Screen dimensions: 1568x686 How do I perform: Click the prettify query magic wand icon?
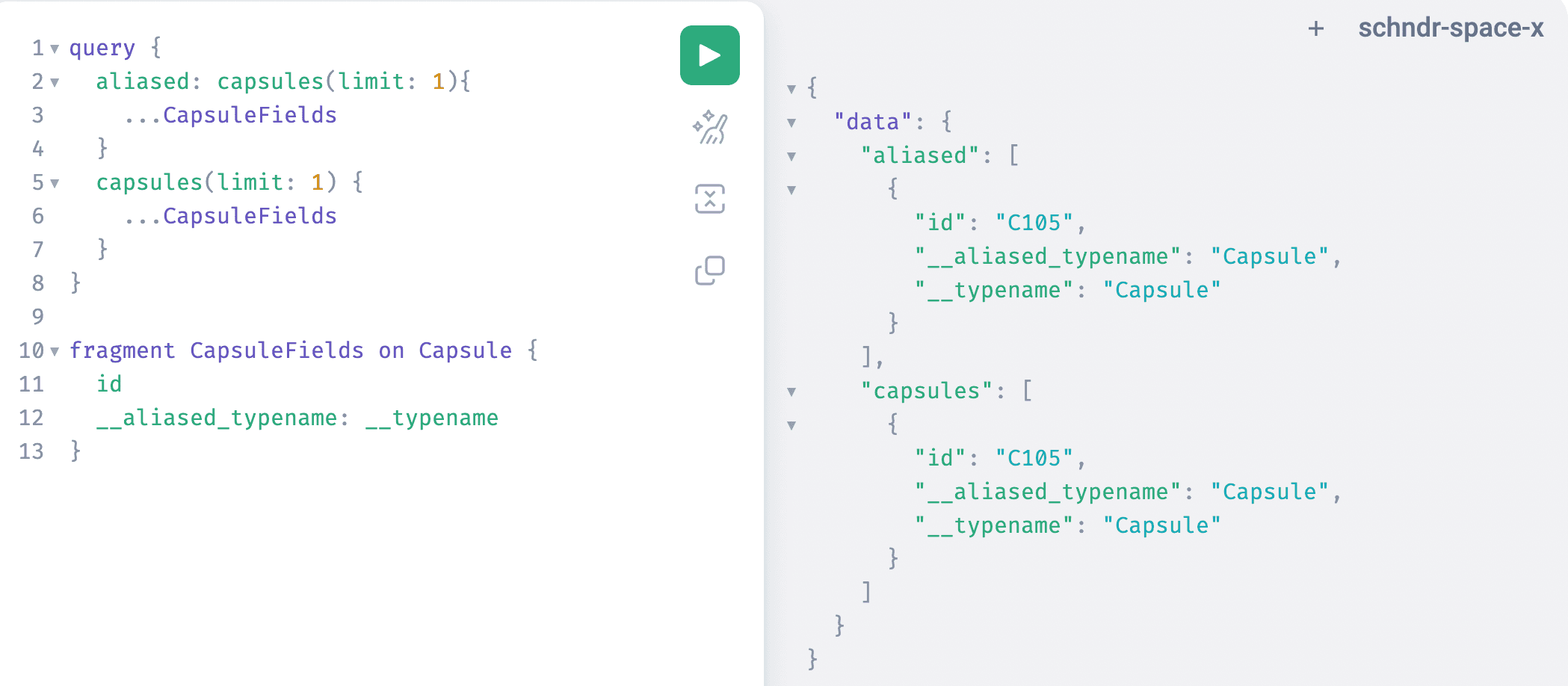point(709,127)
